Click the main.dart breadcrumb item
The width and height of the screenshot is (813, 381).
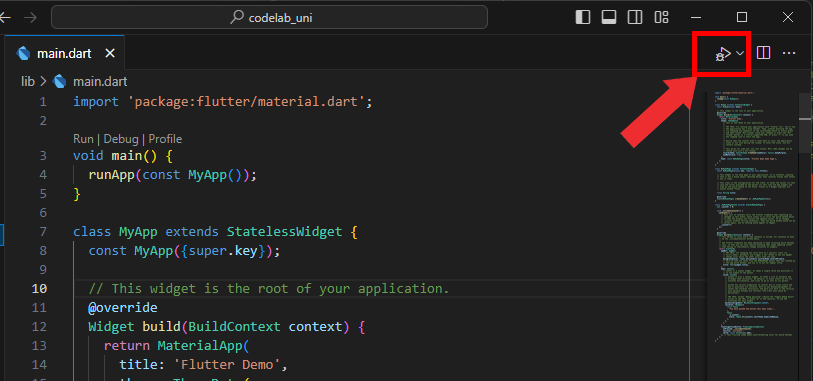(100, 82)
